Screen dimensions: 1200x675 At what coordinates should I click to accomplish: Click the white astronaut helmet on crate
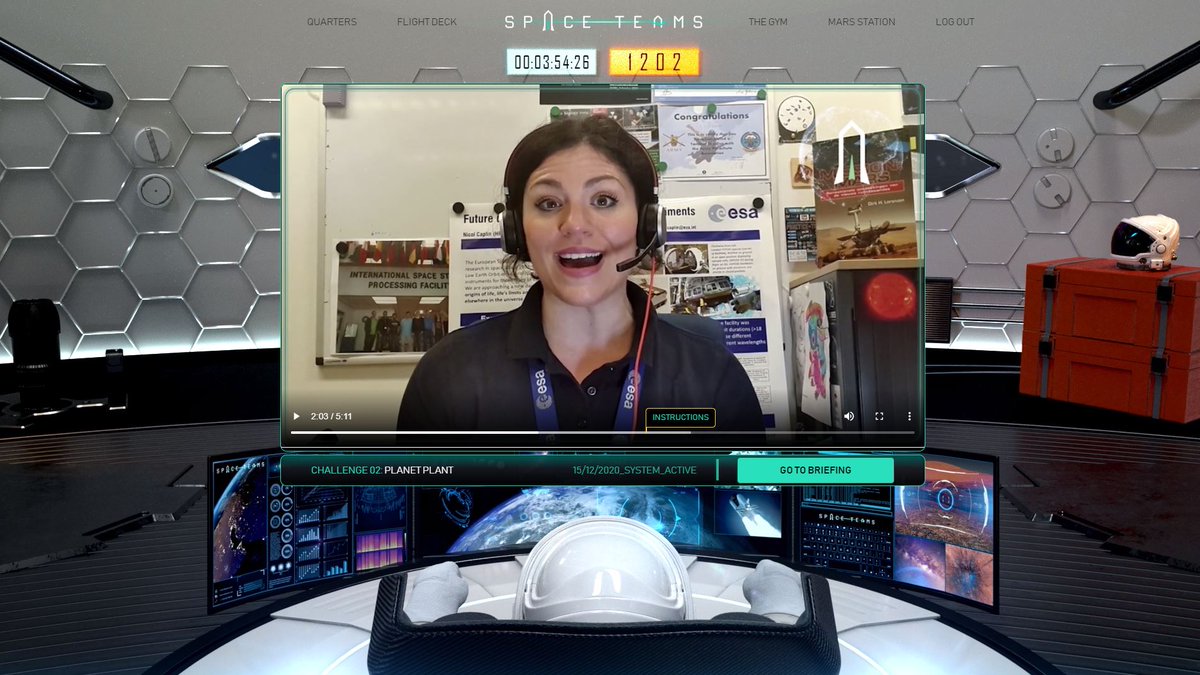point(1144,241)
